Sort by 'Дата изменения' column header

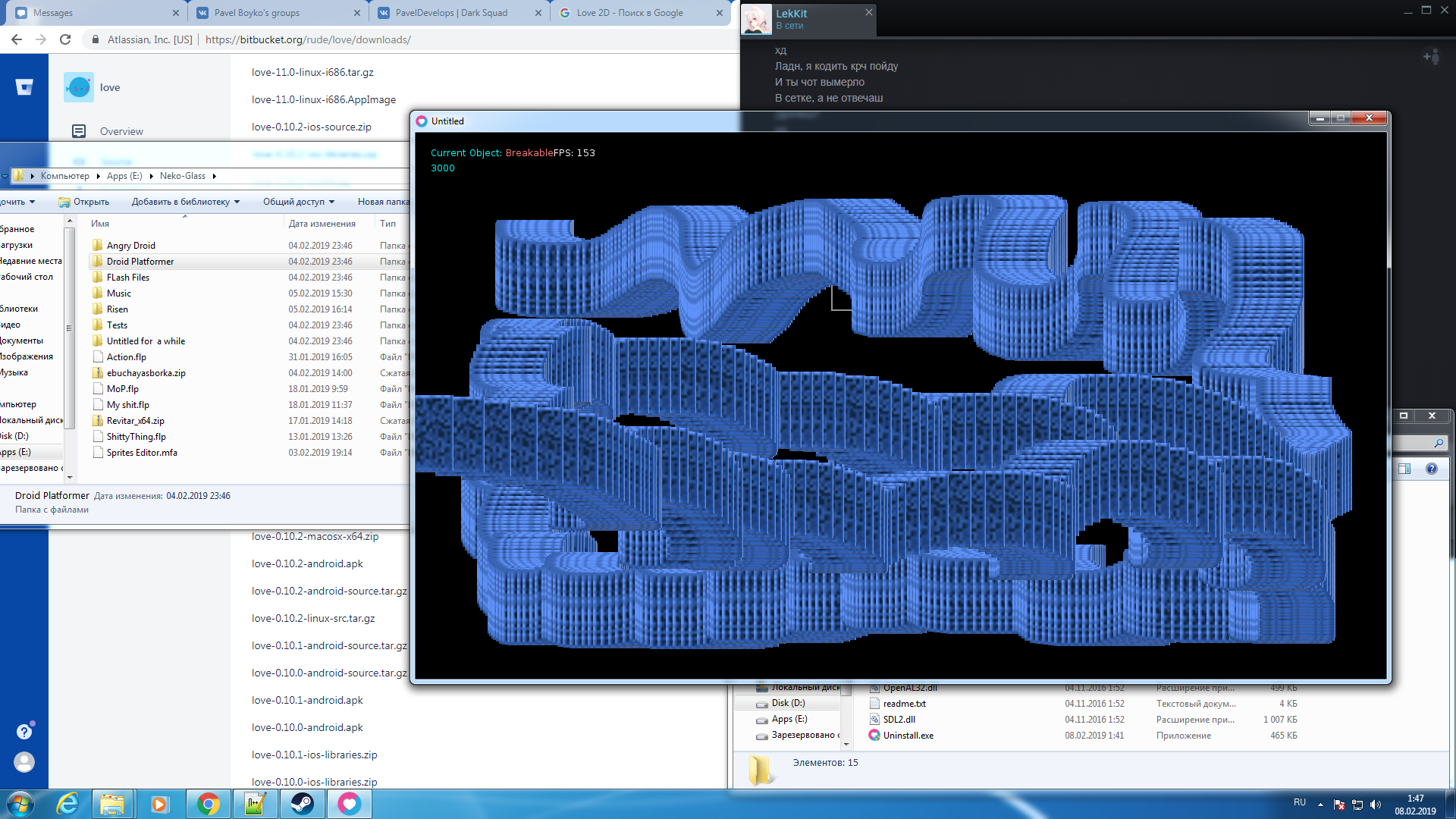click(322, 224)
